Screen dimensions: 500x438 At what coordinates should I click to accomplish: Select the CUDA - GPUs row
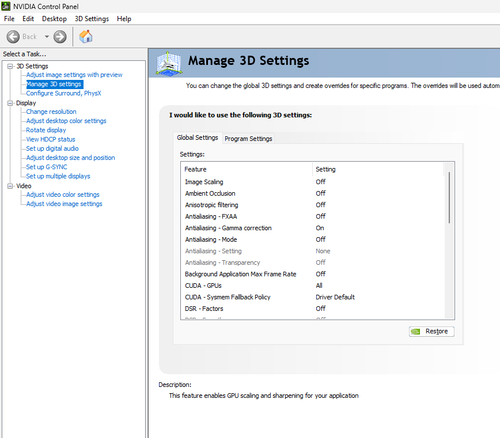pos(313,286)
